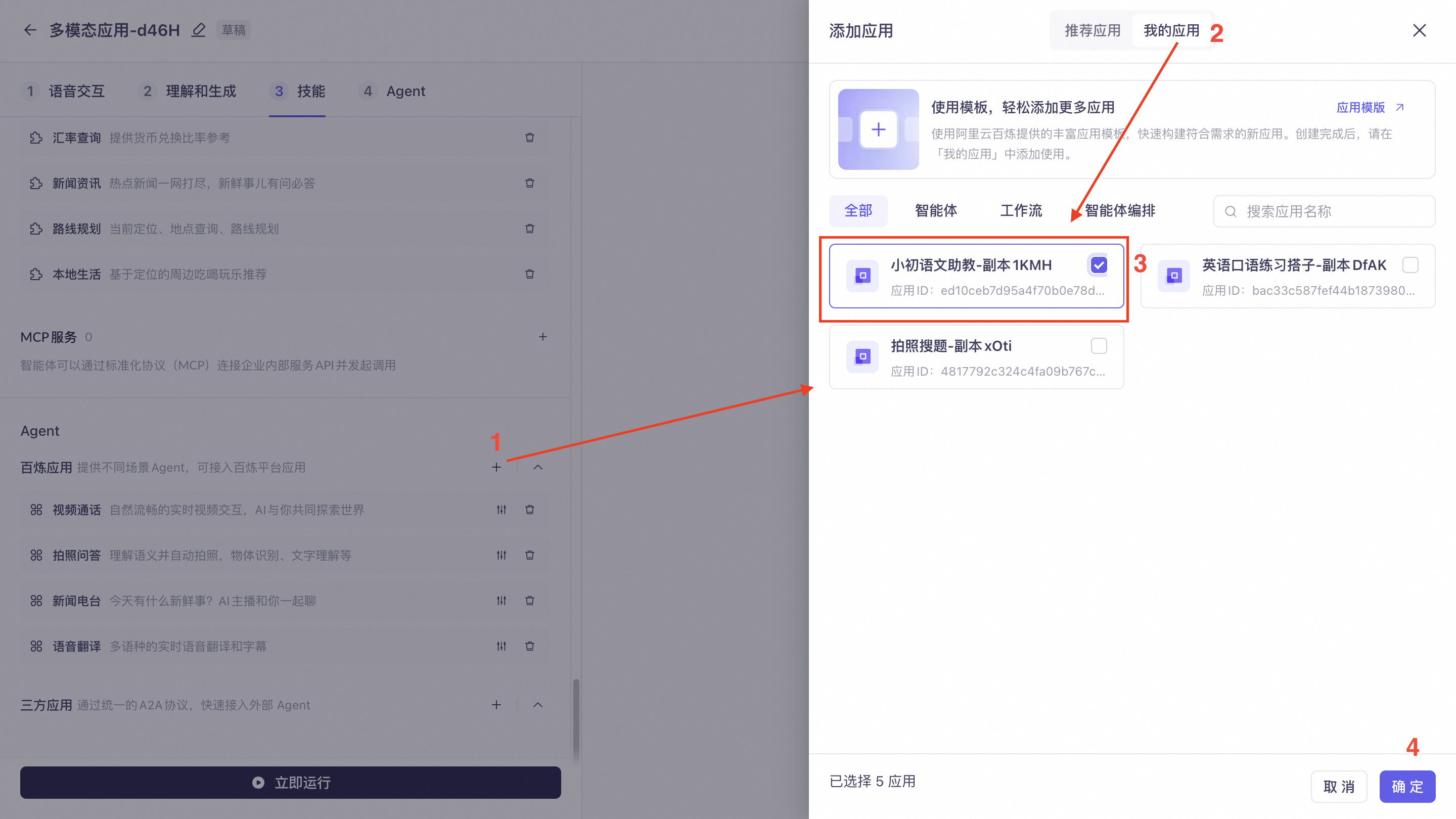Switch to the 推荐应用 tab
This screenshot has width=1456, height=819.
1092,30
